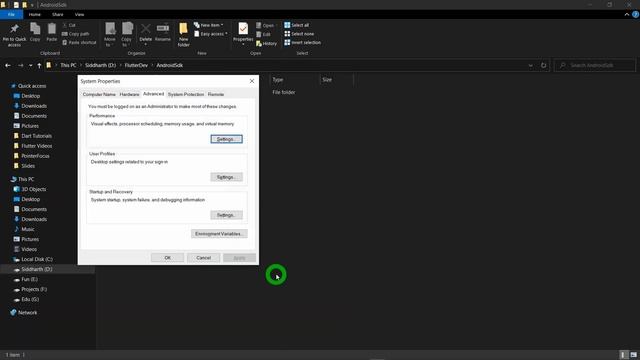Open the Easy access dropdown
This screenshot has width=640, height=360.
pos(211,34)
